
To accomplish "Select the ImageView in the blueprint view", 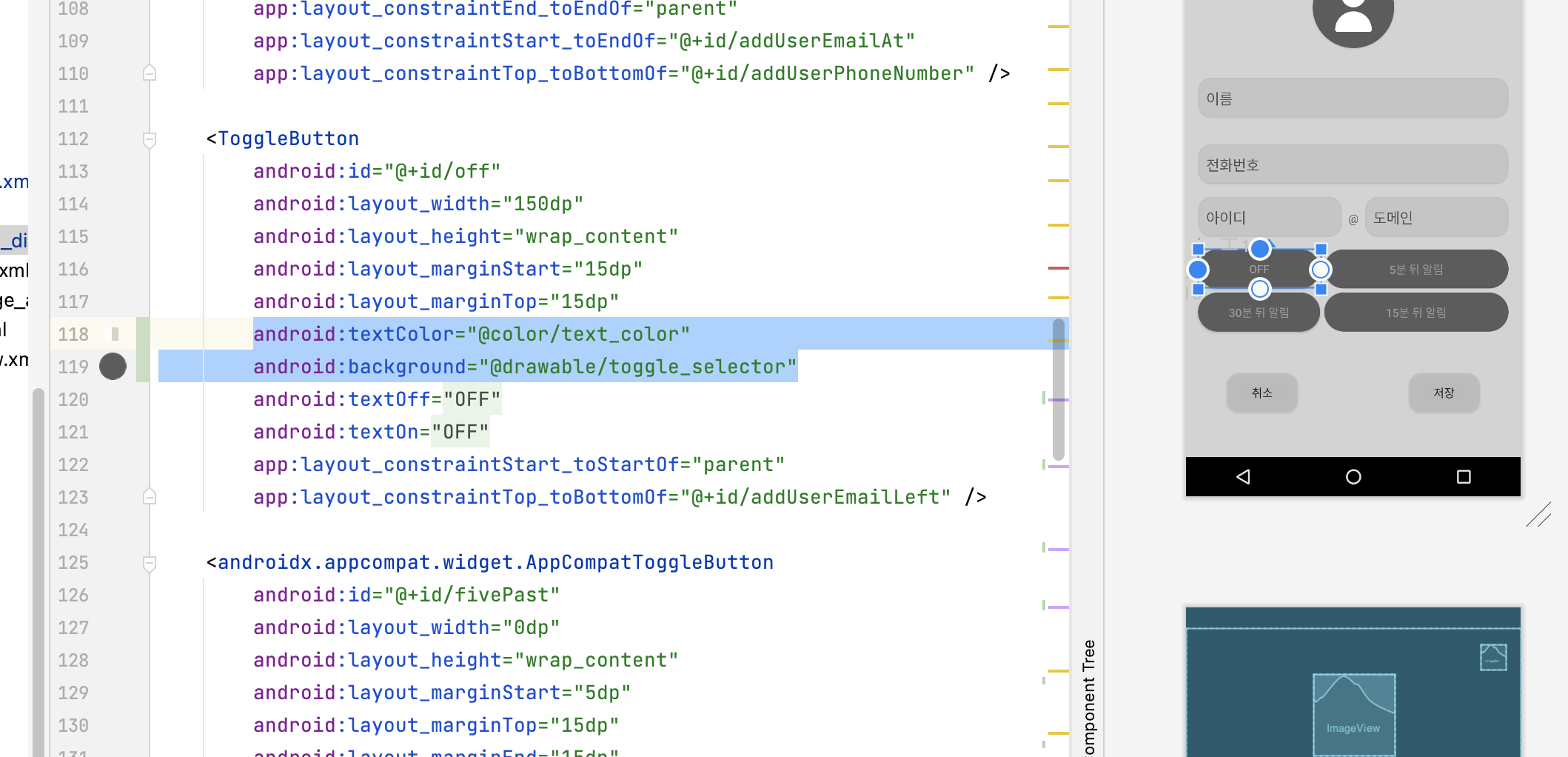I will point(1354,714).
